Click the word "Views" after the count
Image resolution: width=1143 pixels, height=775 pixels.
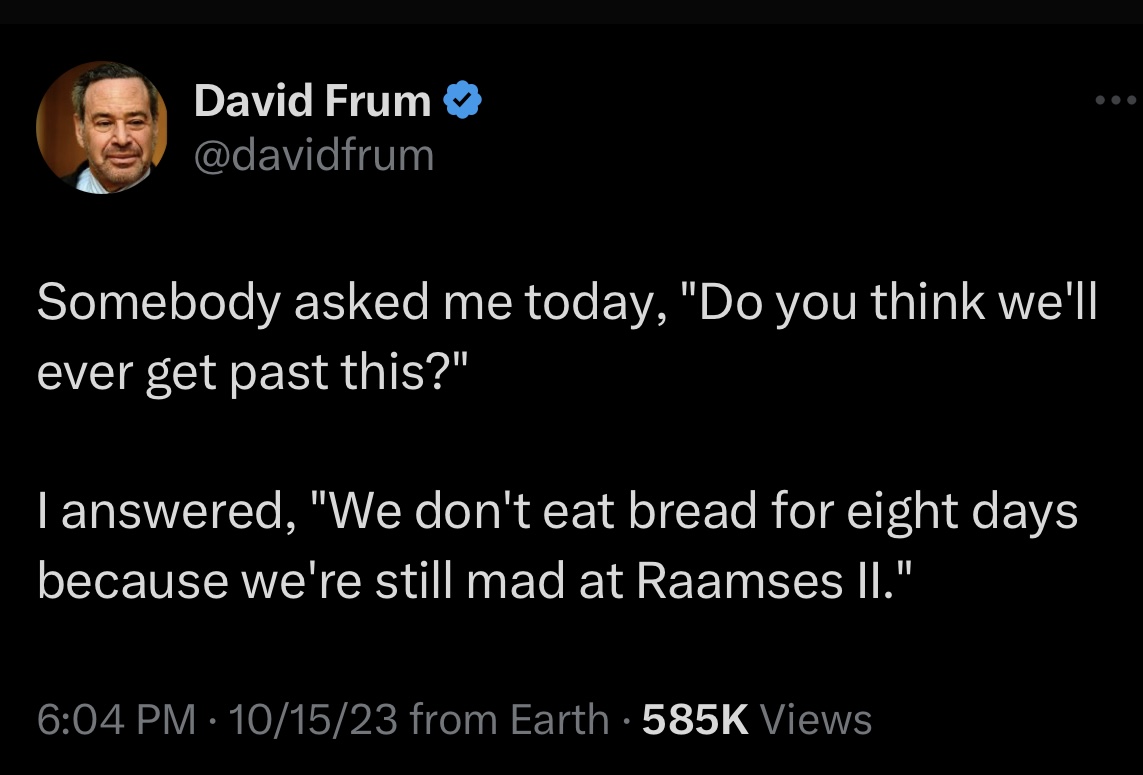coord(816,719)
